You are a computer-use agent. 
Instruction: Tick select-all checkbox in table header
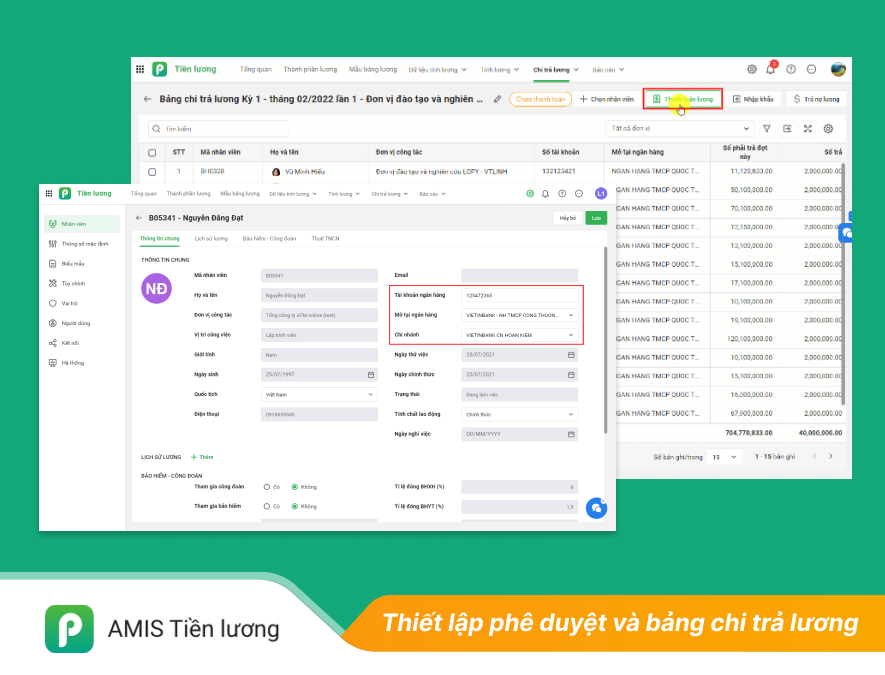pyautogui.click(x=152, y=152)
